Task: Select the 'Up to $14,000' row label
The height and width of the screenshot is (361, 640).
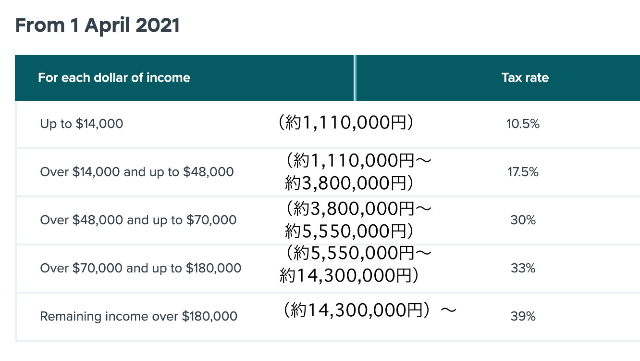Action: 82,124
